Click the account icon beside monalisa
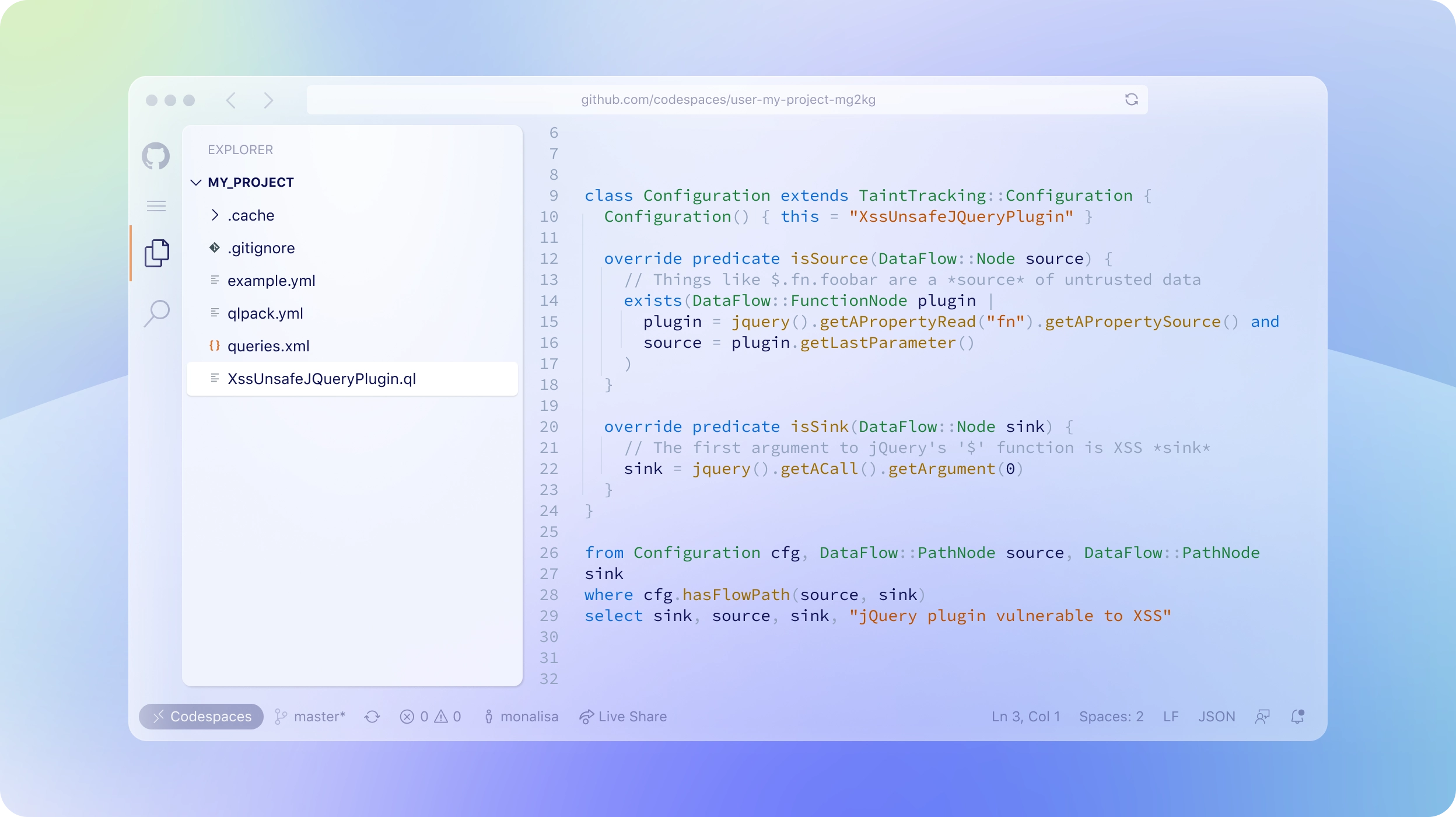Viewport: 1456px width, 817px height. click(x=489, y=717)
